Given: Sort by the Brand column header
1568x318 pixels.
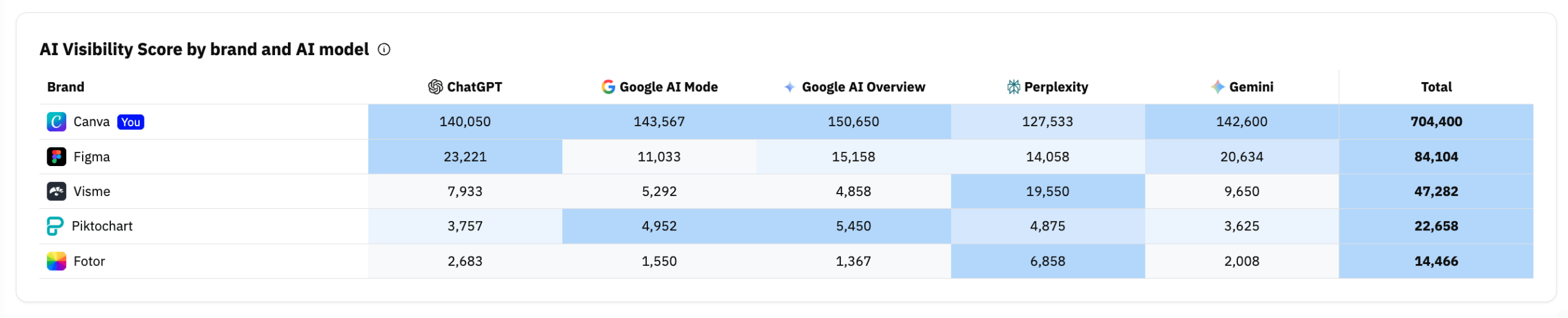Looking at the screenshot, I should pyautogui.click(x=66, y=87).
